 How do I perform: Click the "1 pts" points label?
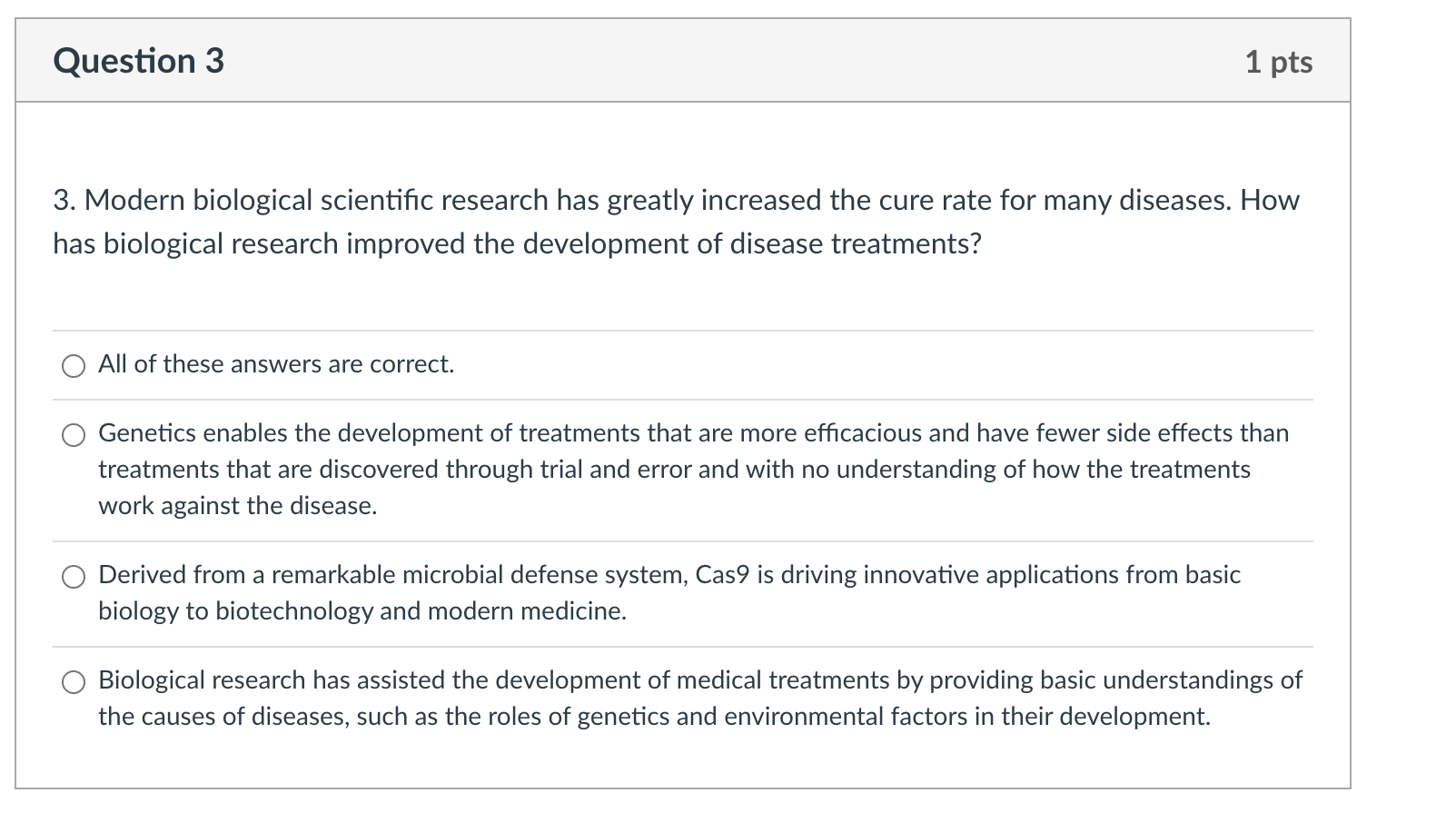(x=1279, y=62)
